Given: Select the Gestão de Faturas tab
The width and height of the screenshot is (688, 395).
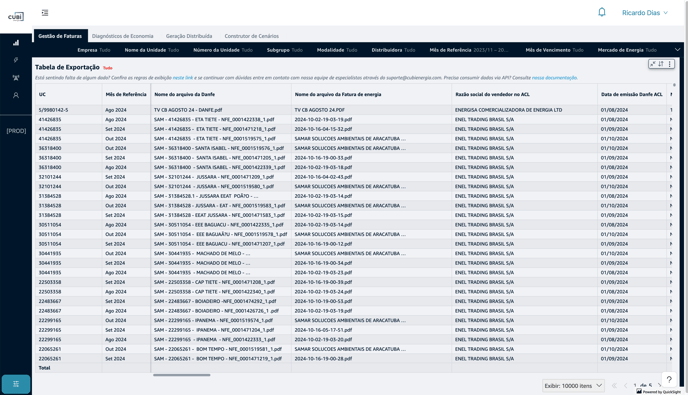Looking at the screenshot, I should point(60,36).
